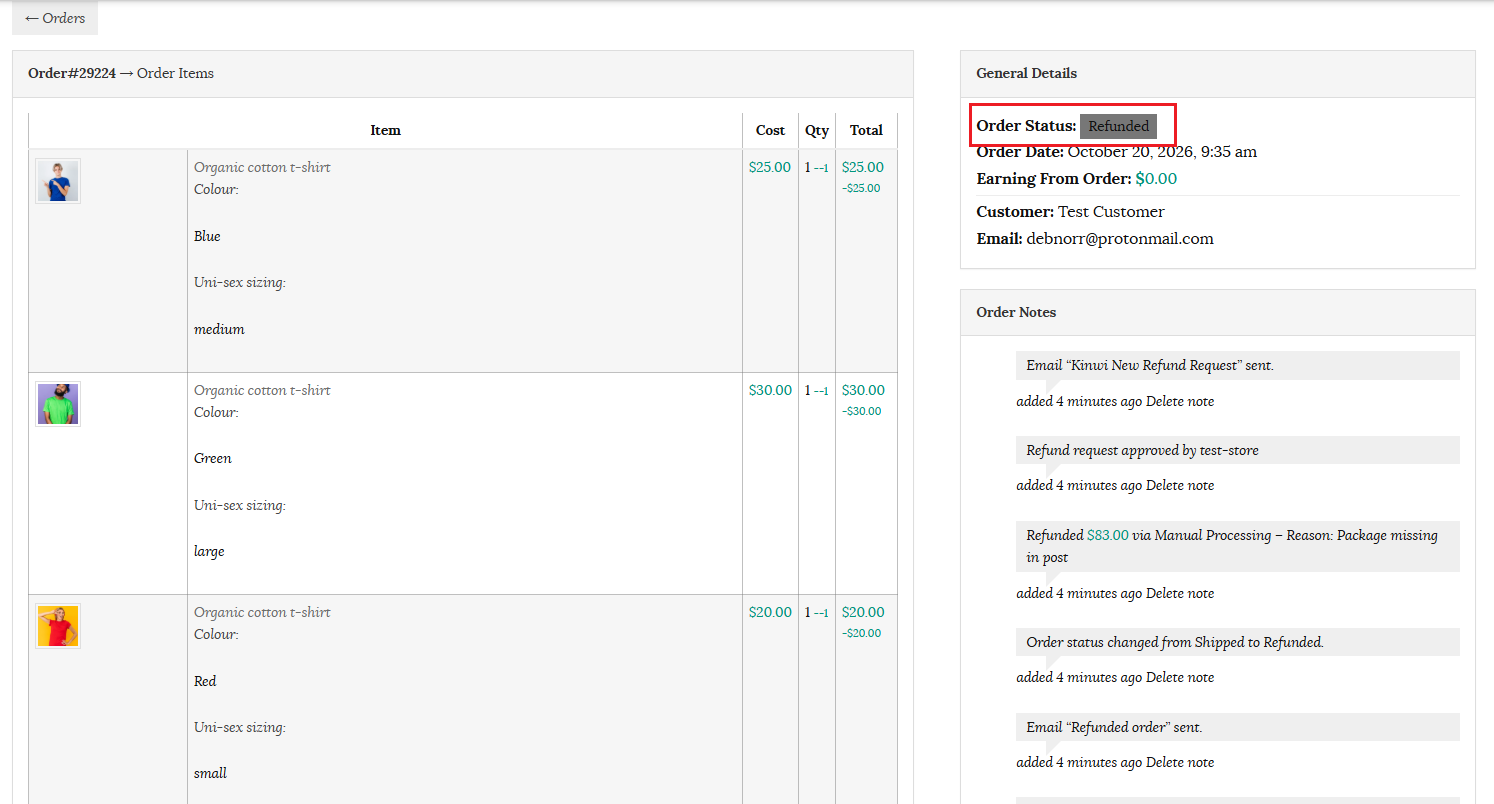
Task: Click the 'Email “Refunded order” sent.' note text
Action: (1114, 727)
